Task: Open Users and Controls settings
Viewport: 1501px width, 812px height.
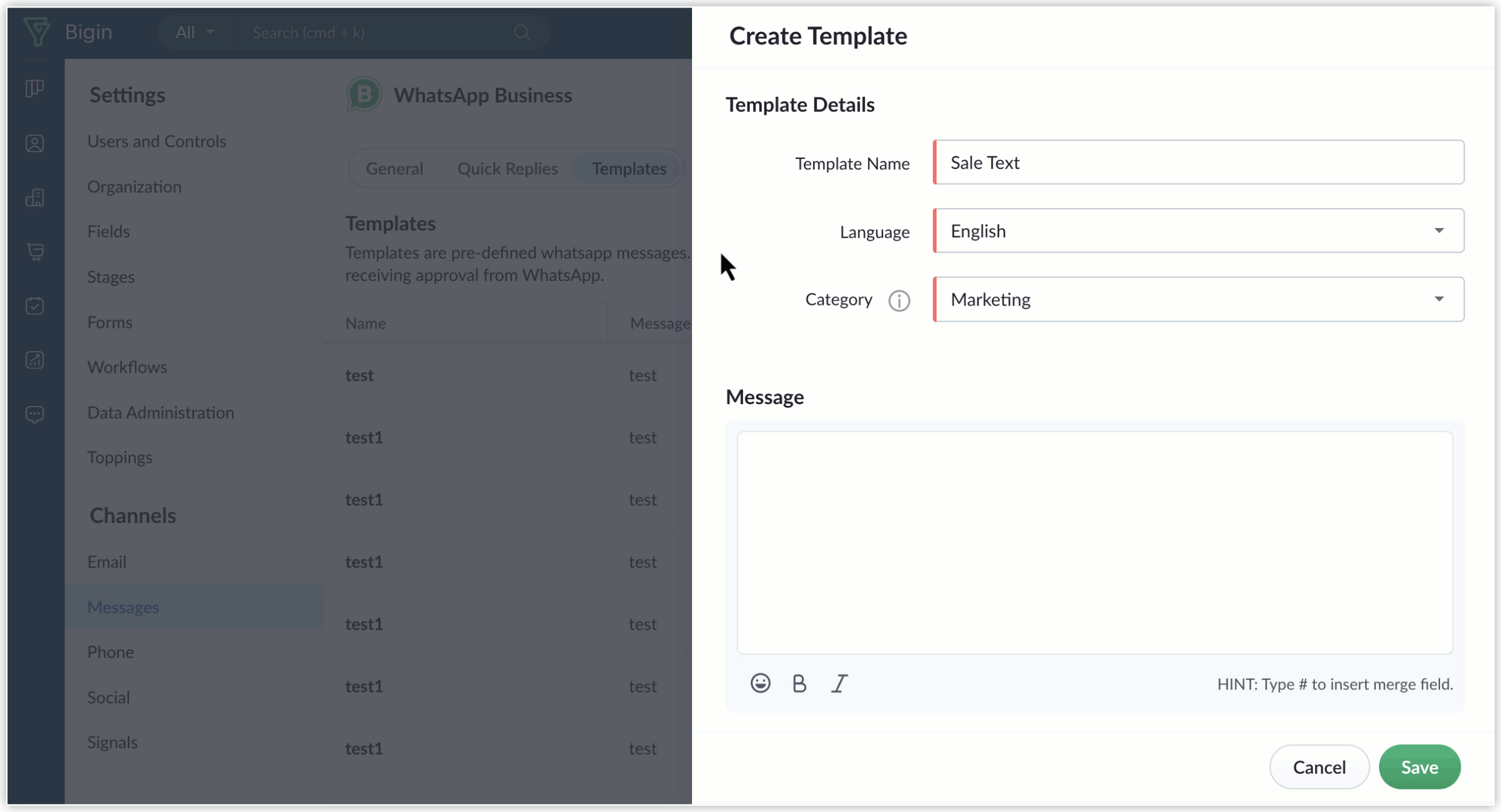Action: coord(157,141)
